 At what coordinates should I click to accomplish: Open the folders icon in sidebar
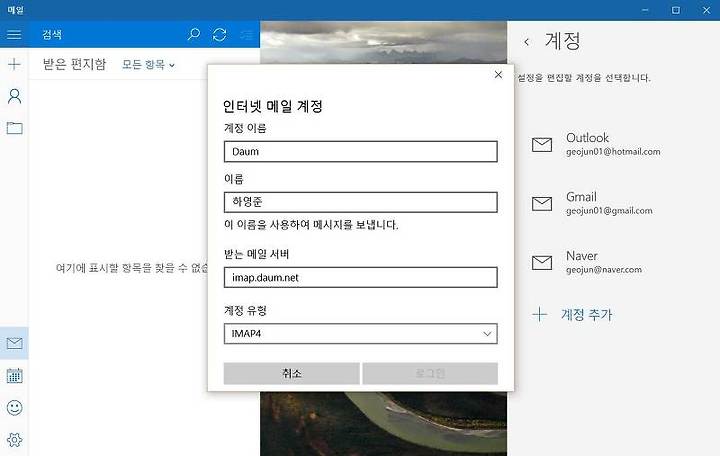14,128
